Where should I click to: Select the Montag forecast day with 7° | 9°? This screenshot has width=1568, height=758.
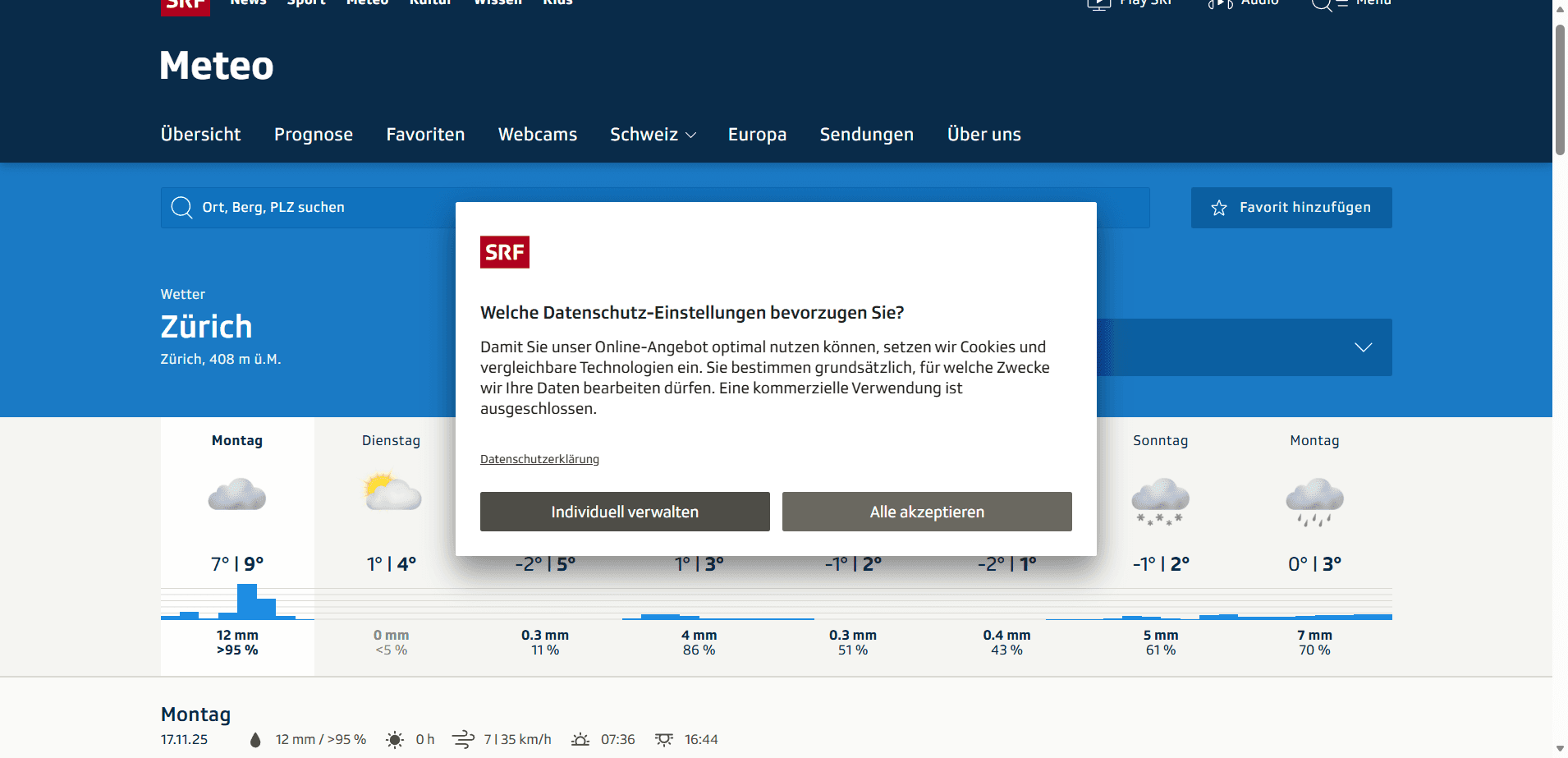pos(237,546)
